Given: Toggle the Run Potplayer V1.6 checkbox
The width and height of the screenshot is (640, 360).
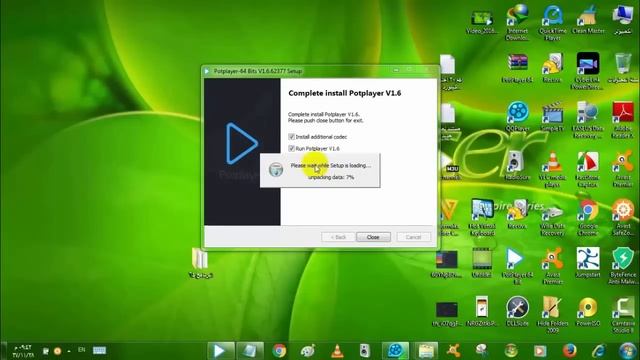Looking at the screenshot, I should point(291,149).
